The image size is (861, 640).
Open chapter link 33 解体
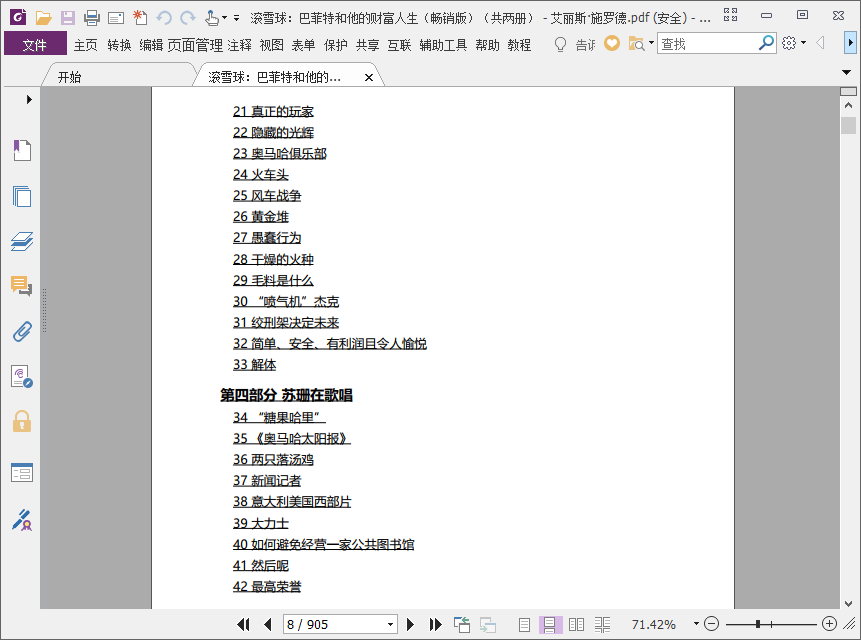tap(254, 364)
